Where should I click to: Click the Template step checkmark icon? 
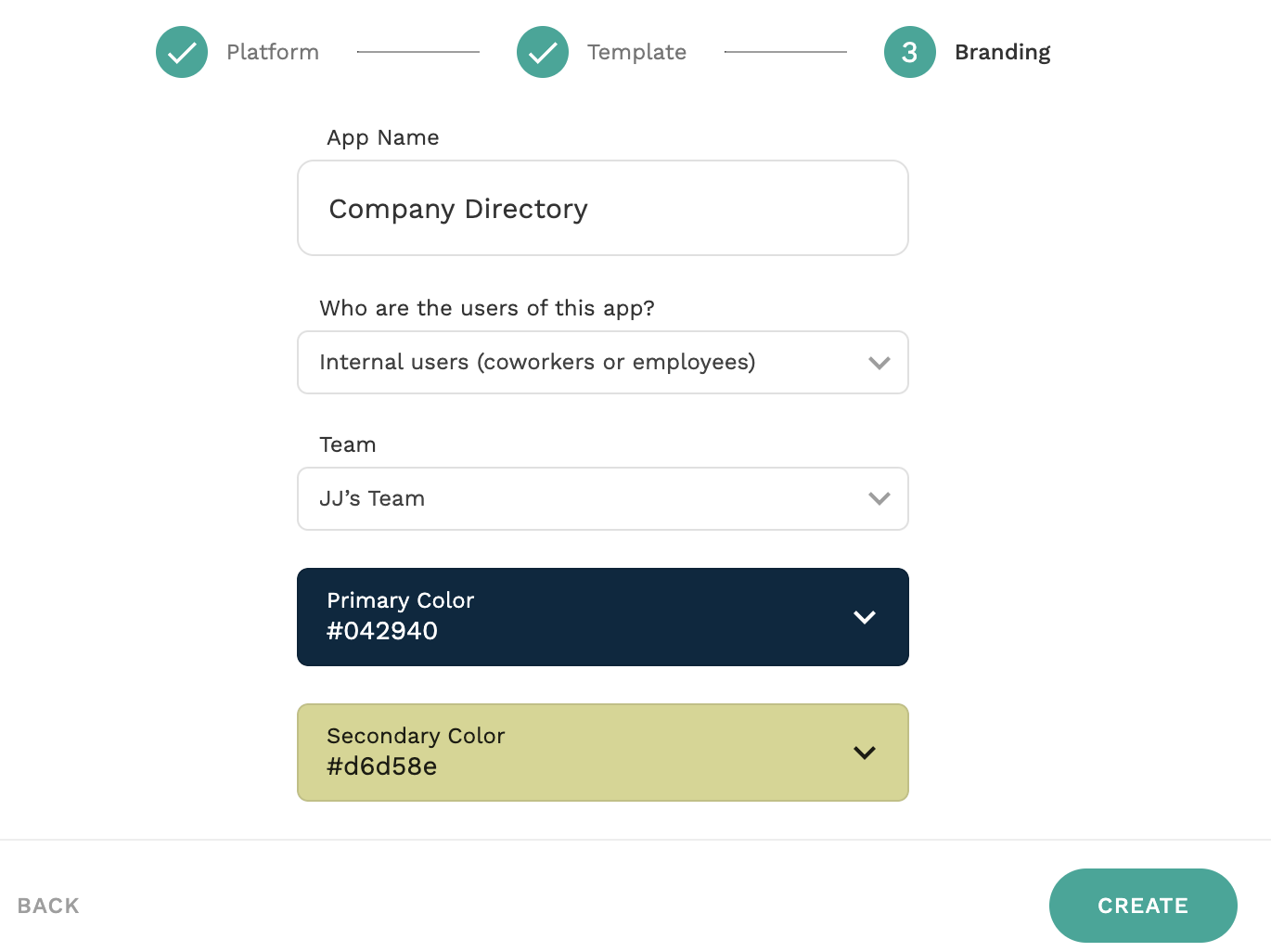click(x=543, y=52)
